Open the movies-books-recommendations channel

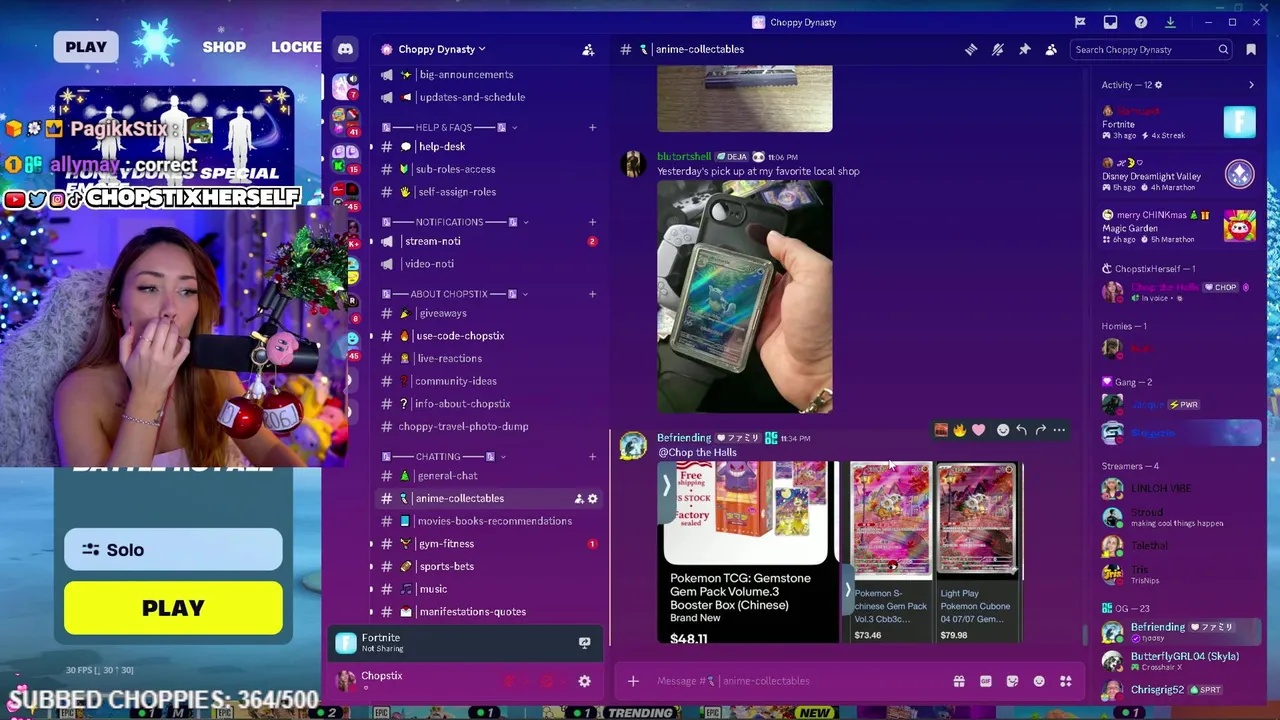[488, 521]
